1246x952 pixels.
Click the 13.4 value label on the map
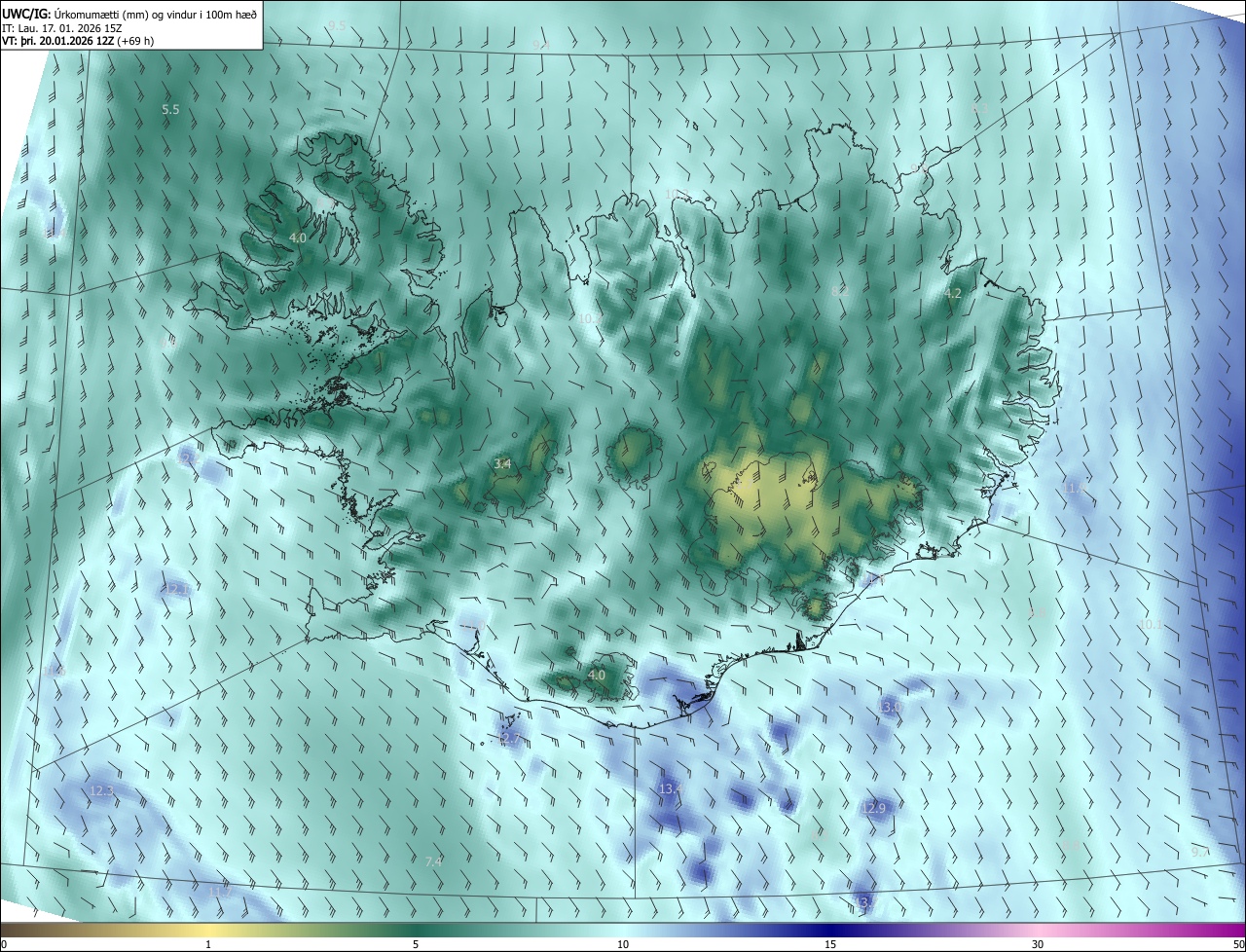coord(671,788)
